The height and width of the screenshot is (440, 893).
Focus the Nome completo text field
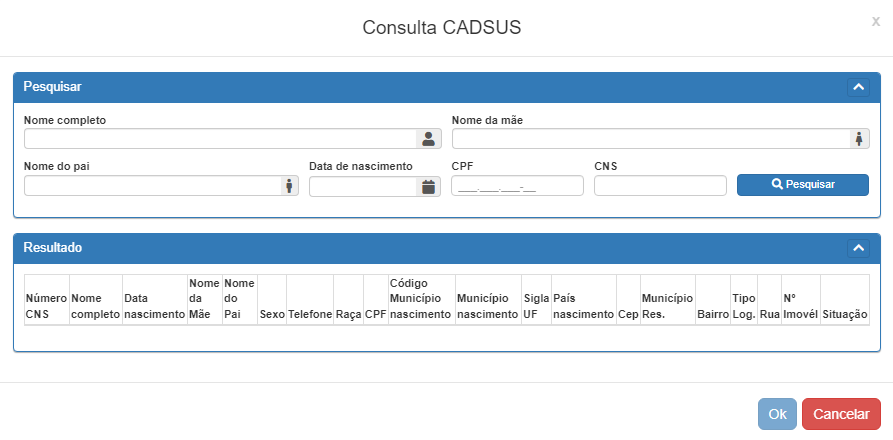coord(220,139)
